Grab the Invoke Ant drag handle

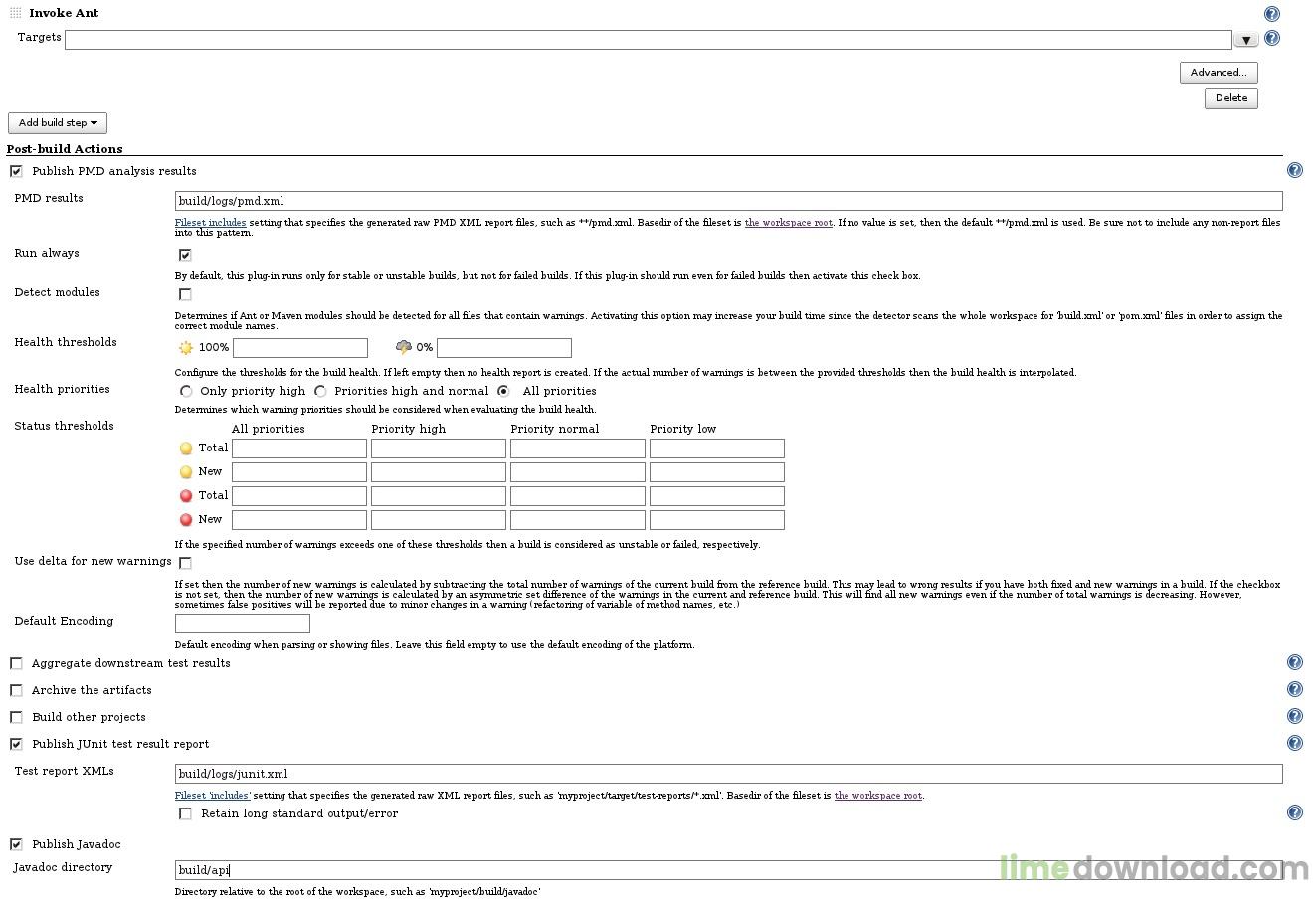[15, 13]
